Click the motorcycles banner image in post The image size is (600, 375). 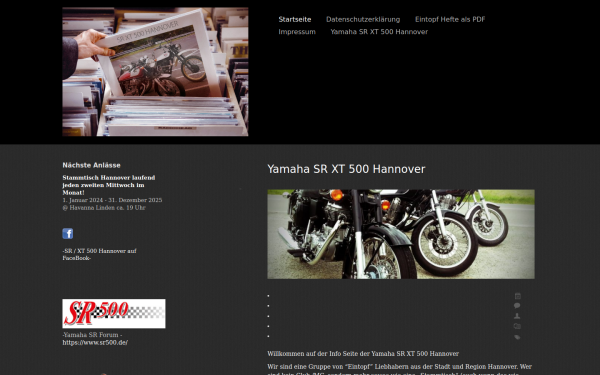coord(401,234)
